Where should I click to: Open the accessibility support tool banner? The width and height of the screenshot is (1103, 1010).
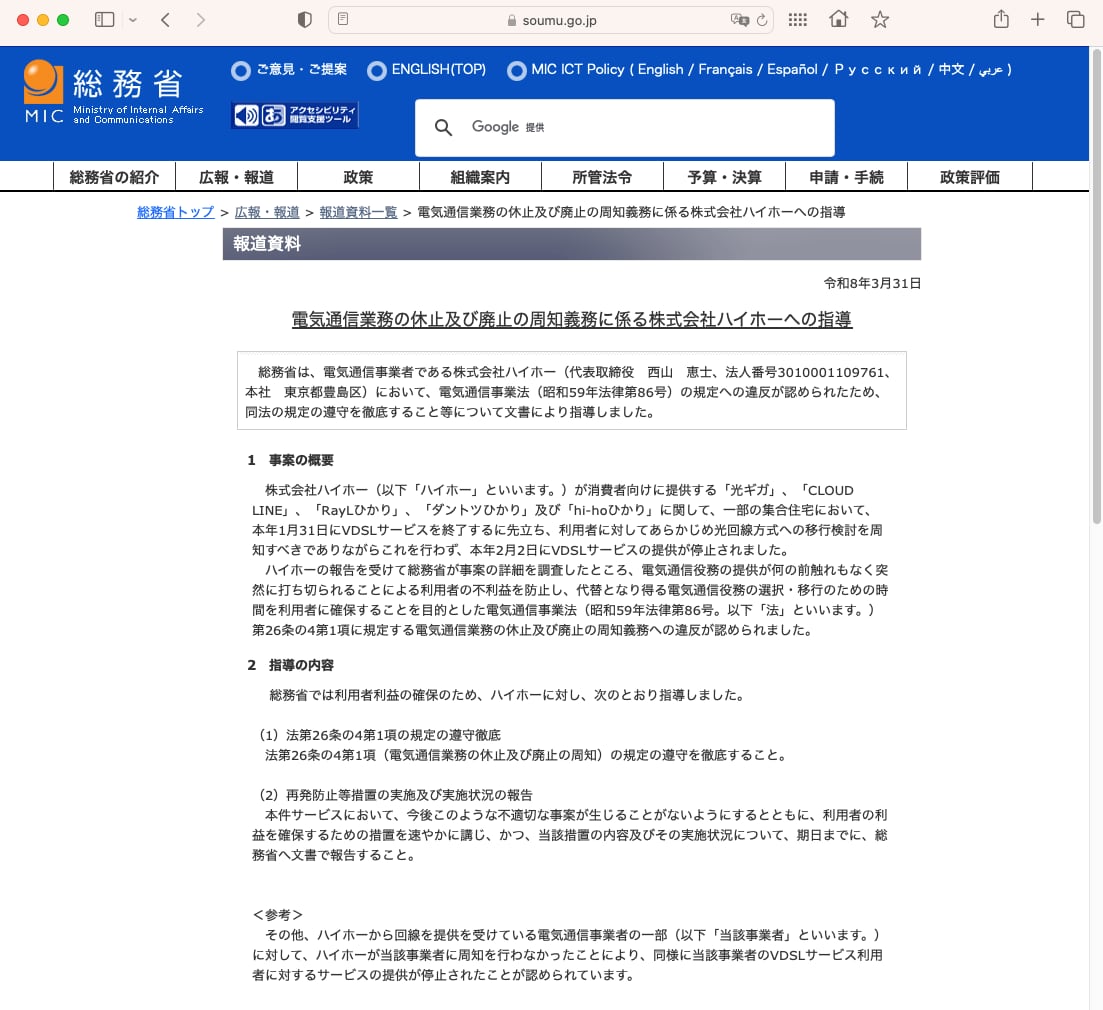295,116
